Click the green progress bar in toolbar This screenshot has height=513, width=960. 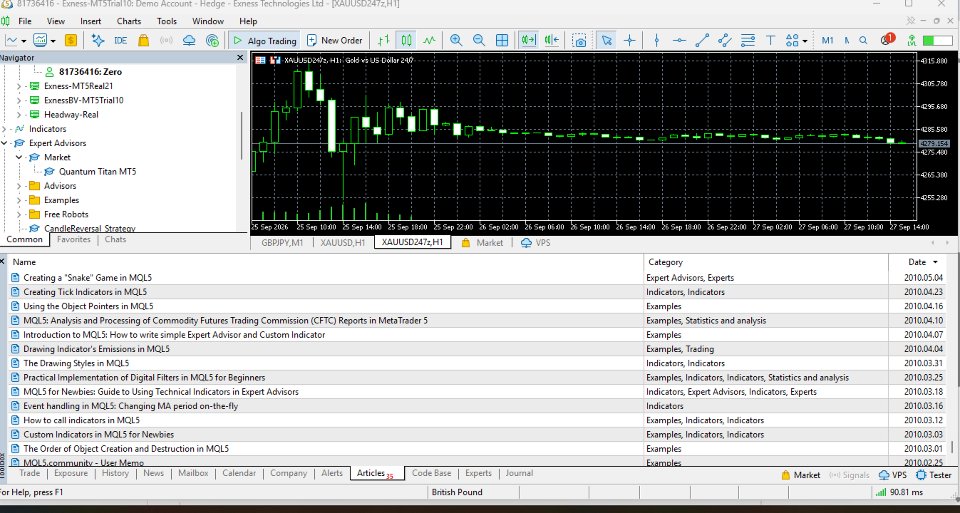click(937, 40)
